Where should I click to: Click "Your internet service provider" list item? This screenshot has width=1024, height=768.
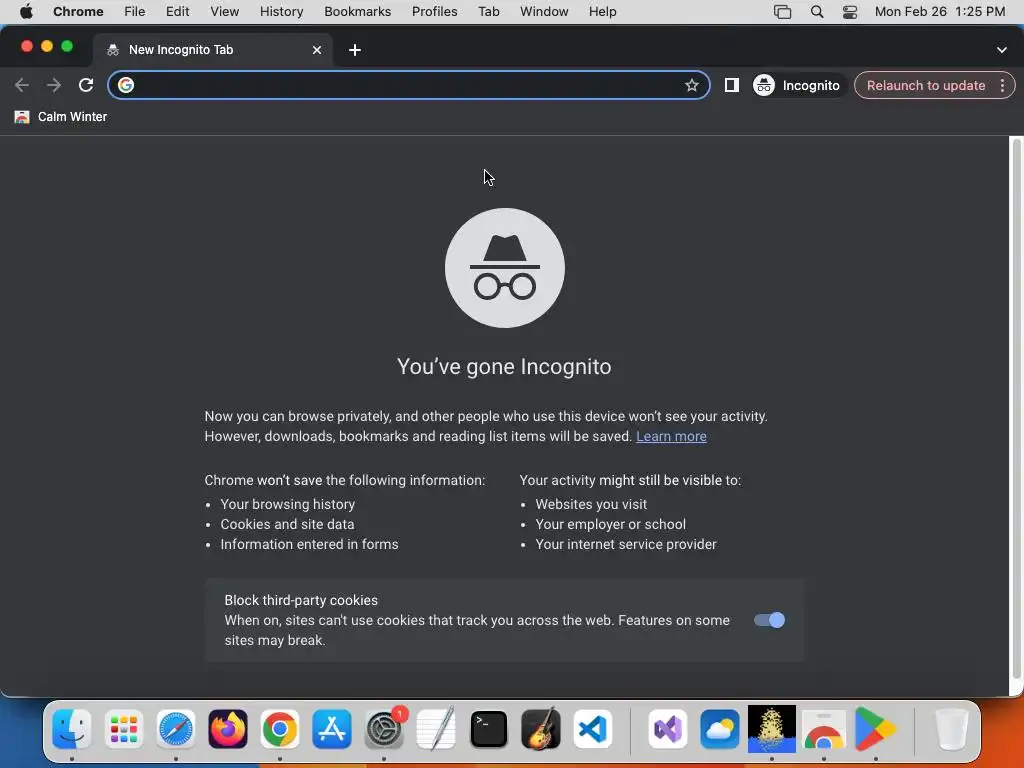coord(626,544)
